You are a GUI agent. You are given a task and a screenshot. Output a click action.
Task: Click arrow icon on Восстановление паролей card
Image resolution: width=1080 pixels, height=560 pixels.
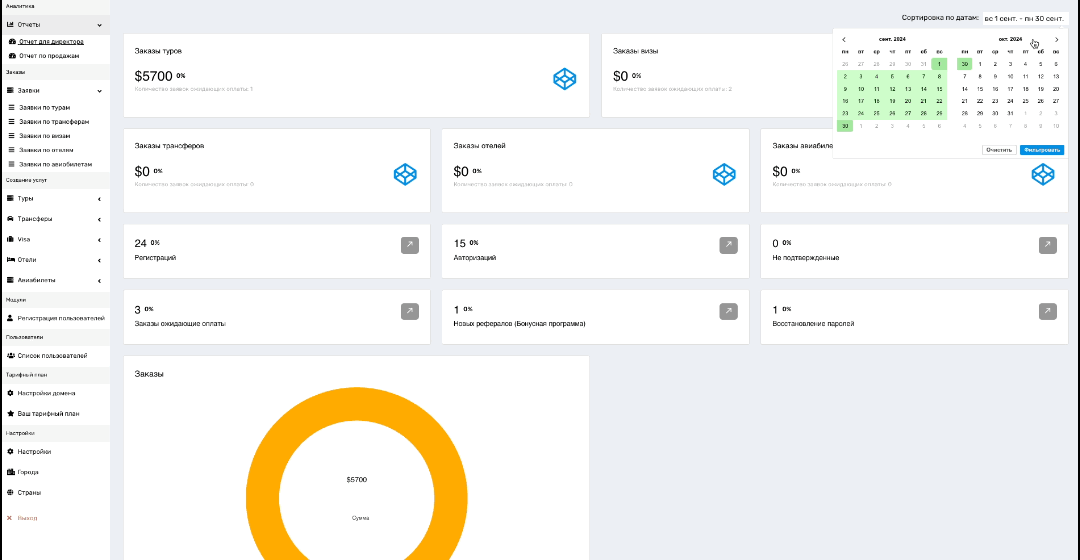[x=1048, y=312]
